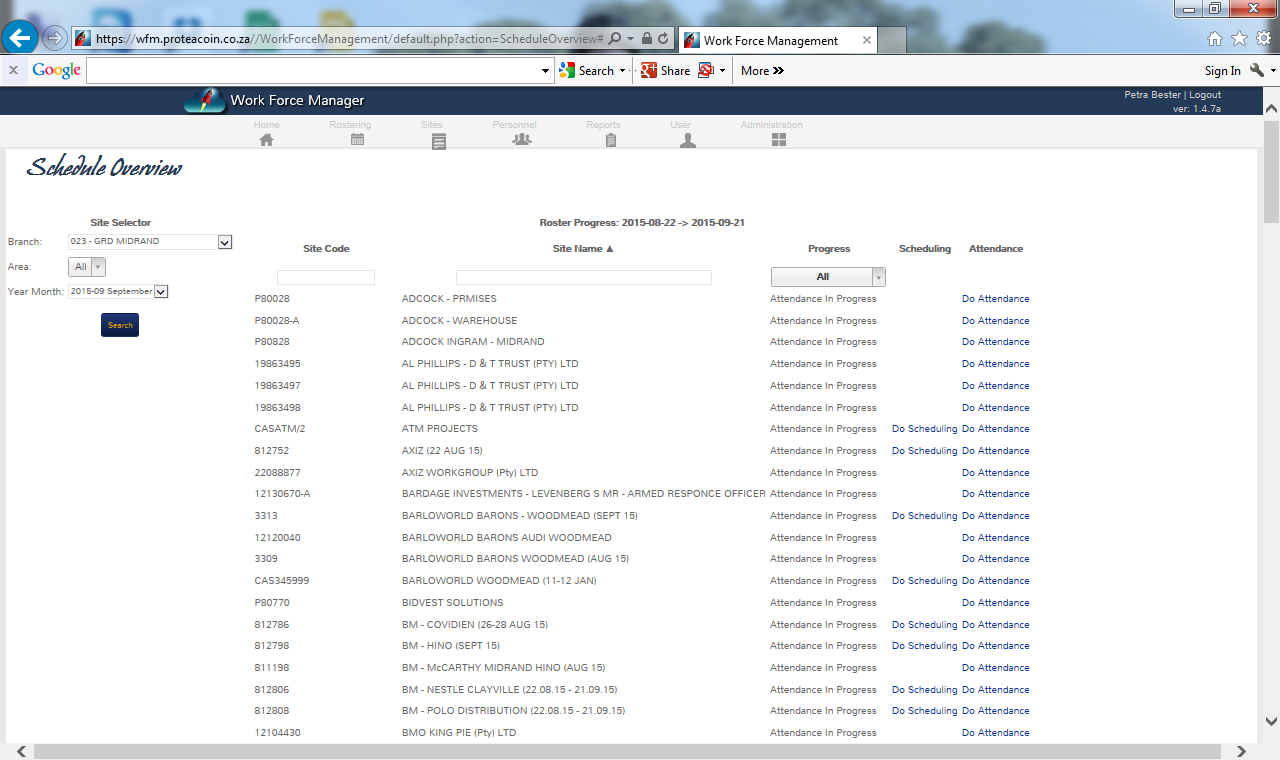Click into the Site Code filter field
1280x760 pixels.
pyautogui.click(x=326, y=277)
